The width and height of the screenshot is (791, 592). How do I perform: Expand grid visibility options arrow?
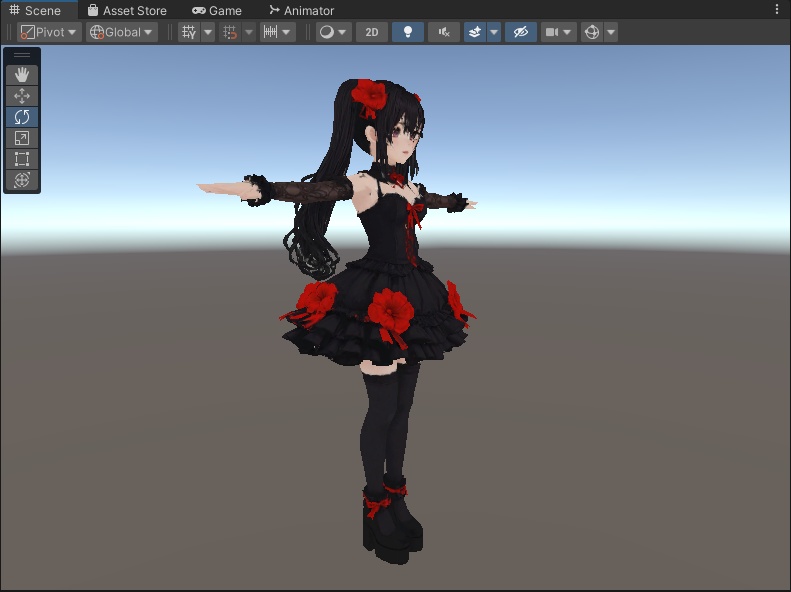[208, 32]
